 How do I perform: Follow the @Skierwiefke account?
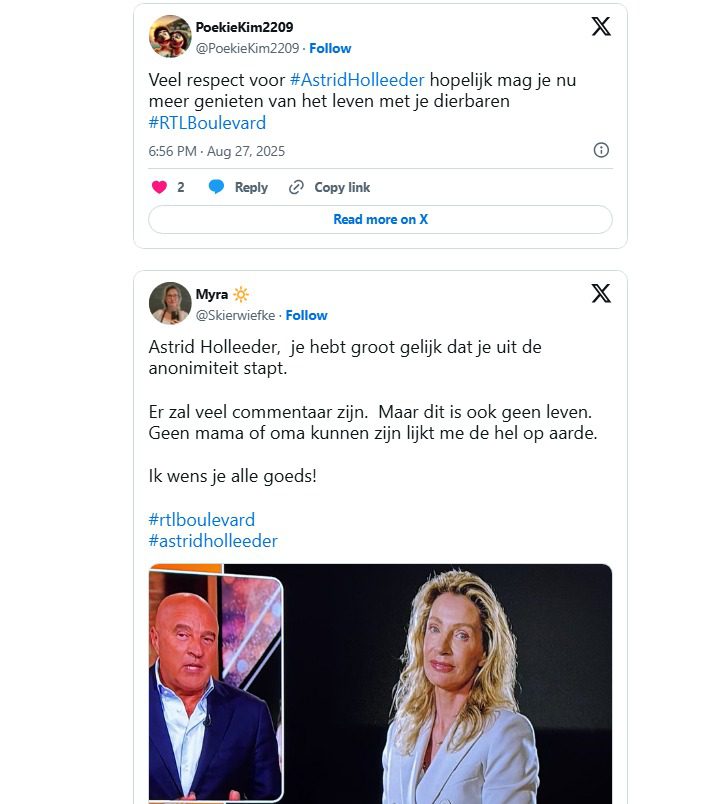point(306,315)
